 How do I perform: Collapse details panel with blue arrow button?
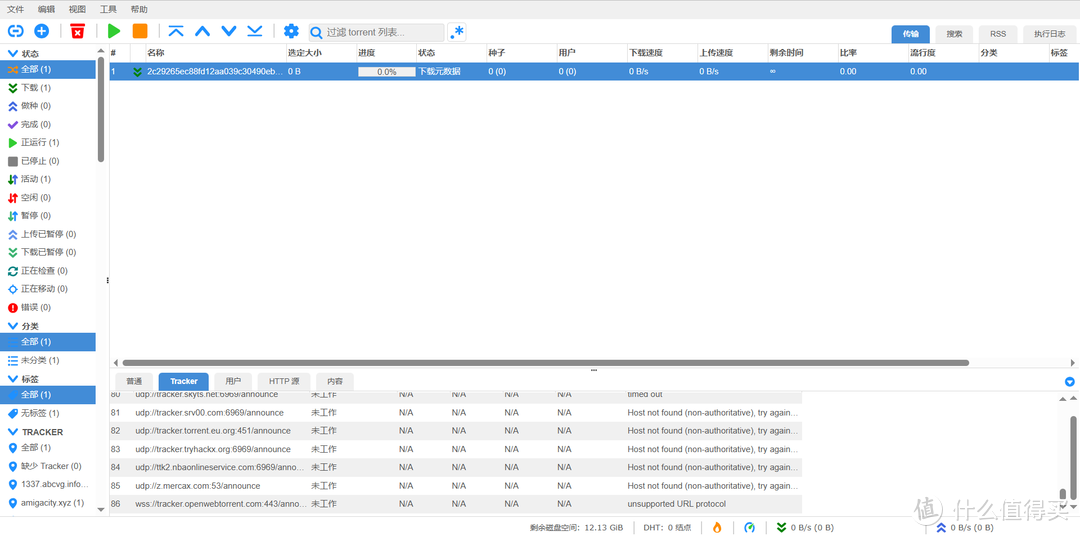tap(1070, 382)
